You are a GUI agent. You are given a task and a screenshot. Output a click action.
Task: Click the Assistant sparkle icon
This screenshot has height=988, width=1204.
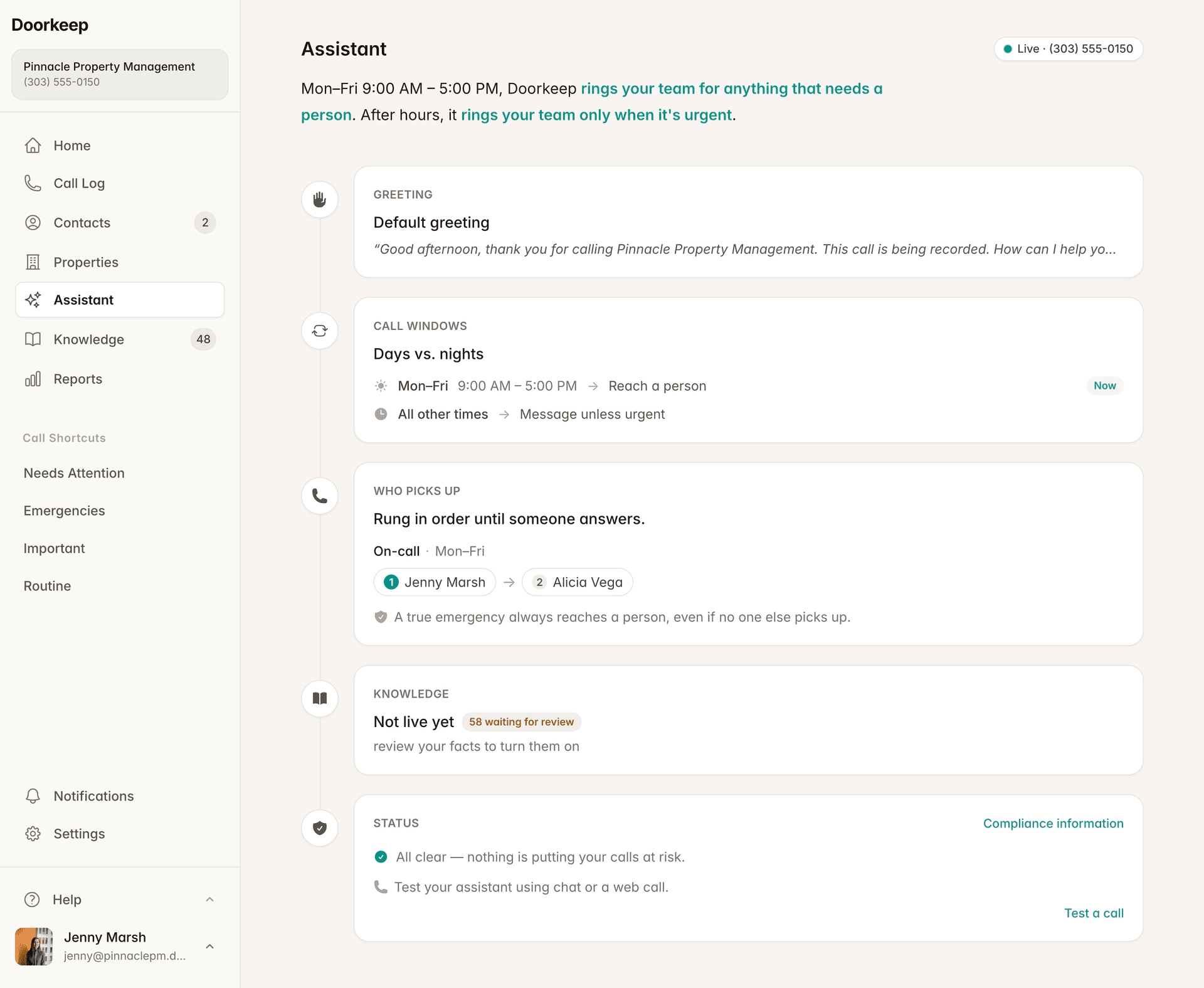click(33, 300)
